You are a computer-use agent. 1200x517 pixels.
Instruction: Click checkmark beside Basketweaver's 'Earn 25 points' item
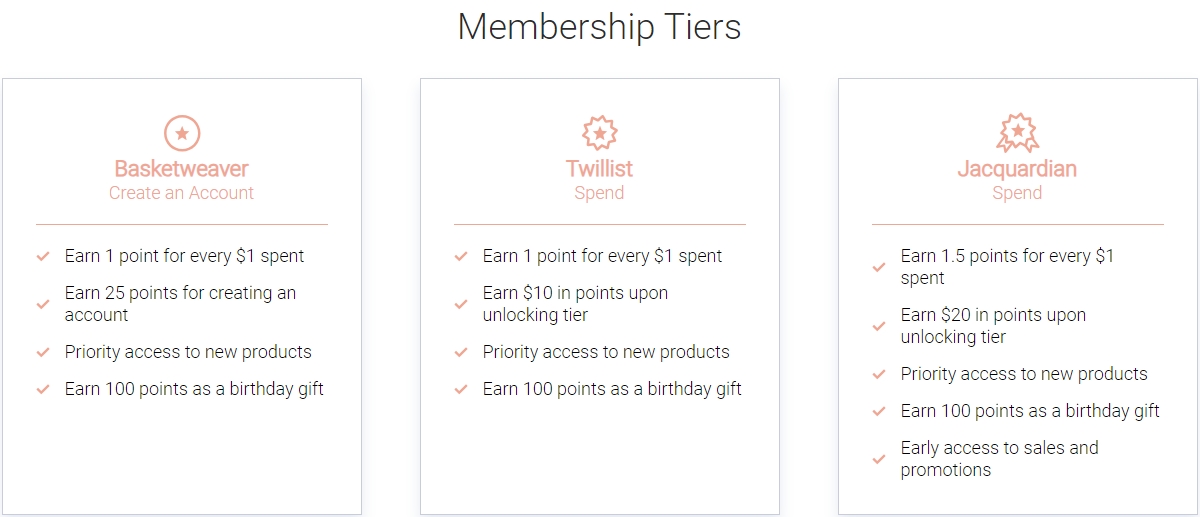point(43,304)
